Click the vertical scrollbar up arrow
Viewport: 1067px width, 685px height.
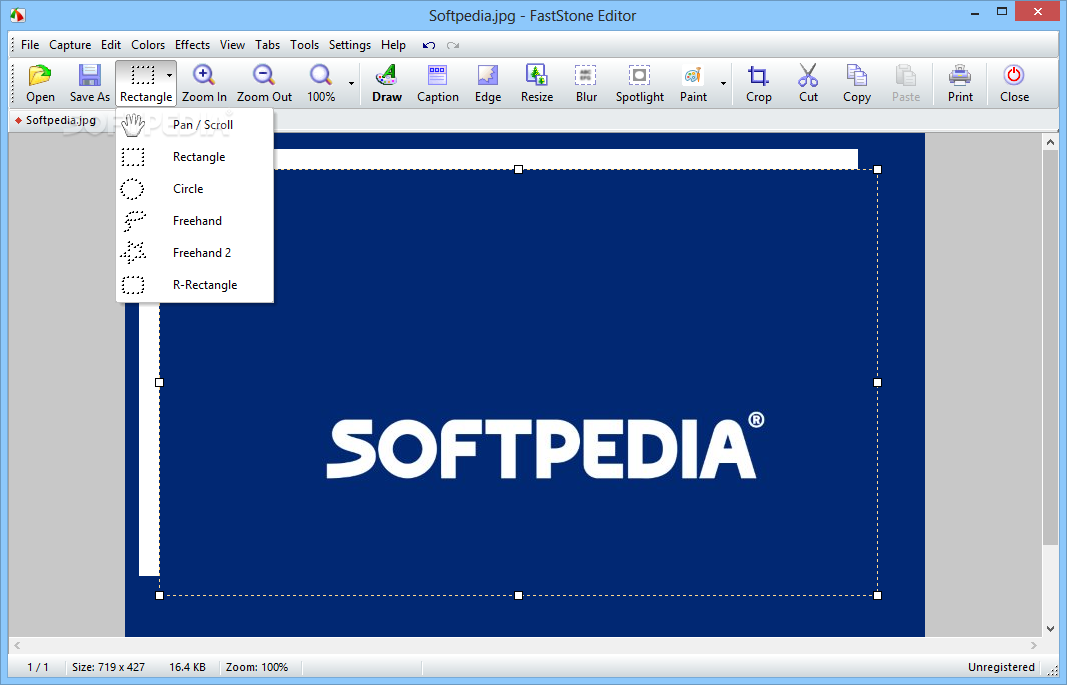point(1050,142)
